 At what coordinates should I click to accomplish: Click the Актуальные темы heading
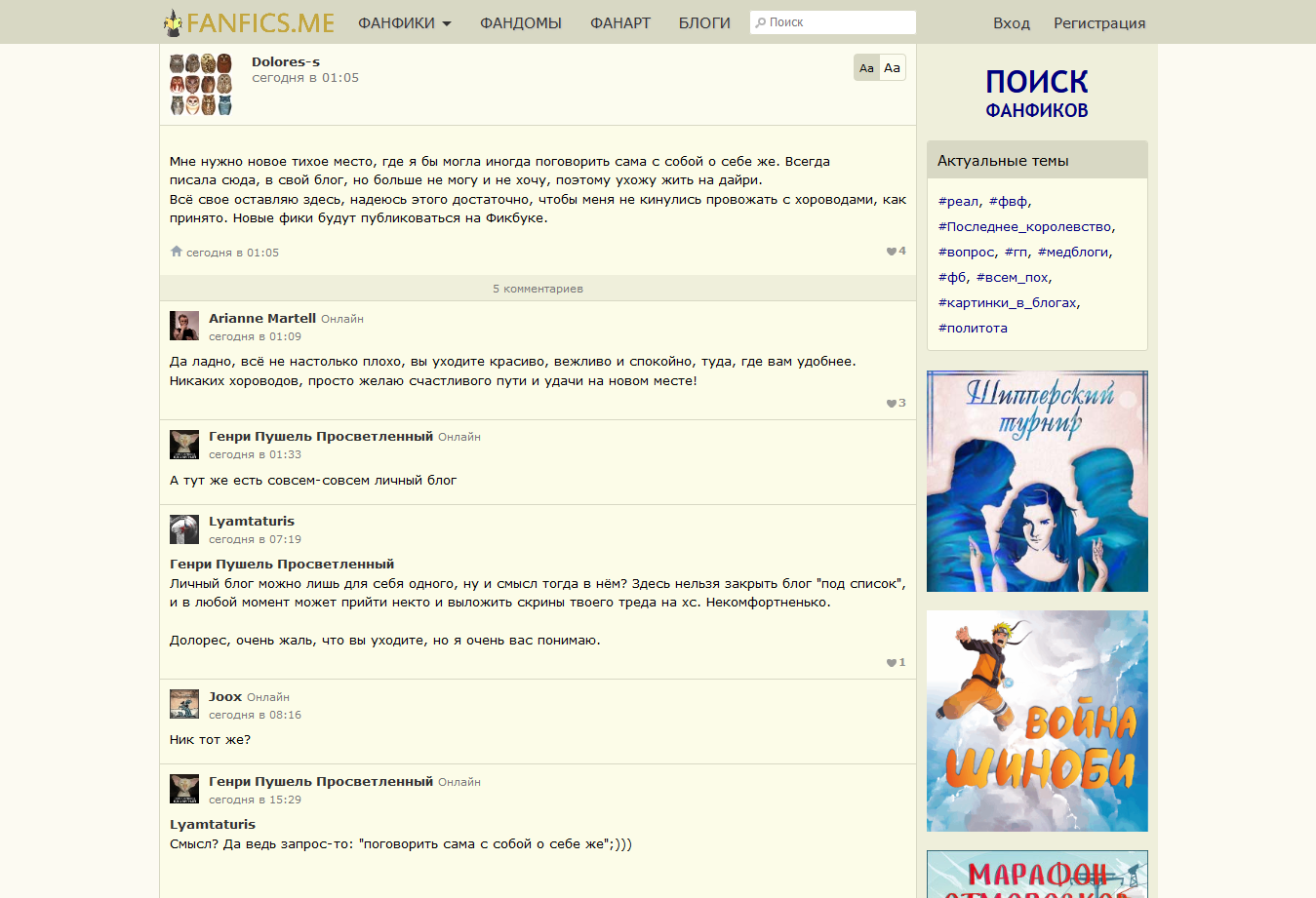(x=1003, y=161)
